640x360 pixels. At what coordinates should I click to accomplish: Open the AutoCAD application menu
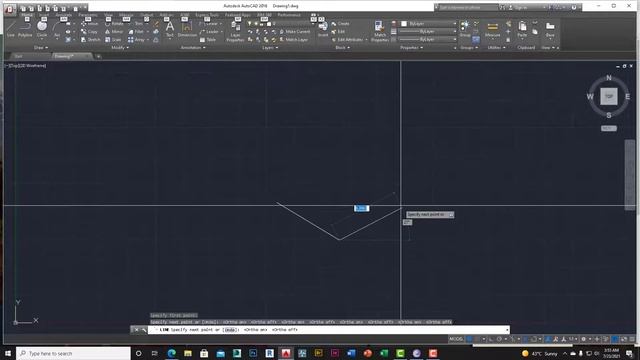[10, 9]
